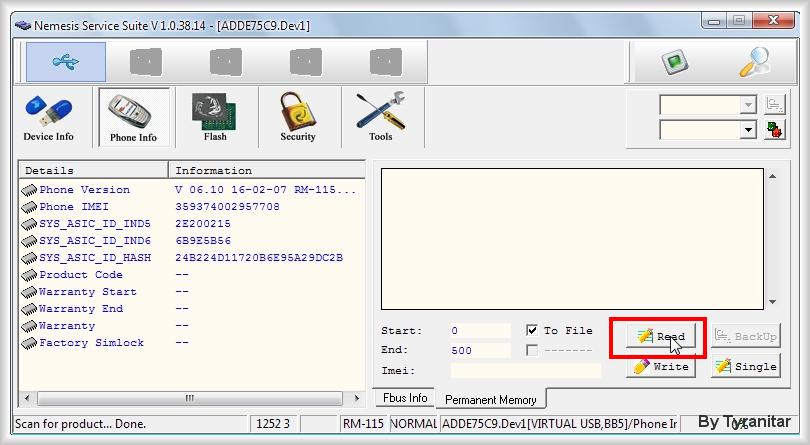Click the right scroll arrow of details list
The image size is (810, 445).
356,398
